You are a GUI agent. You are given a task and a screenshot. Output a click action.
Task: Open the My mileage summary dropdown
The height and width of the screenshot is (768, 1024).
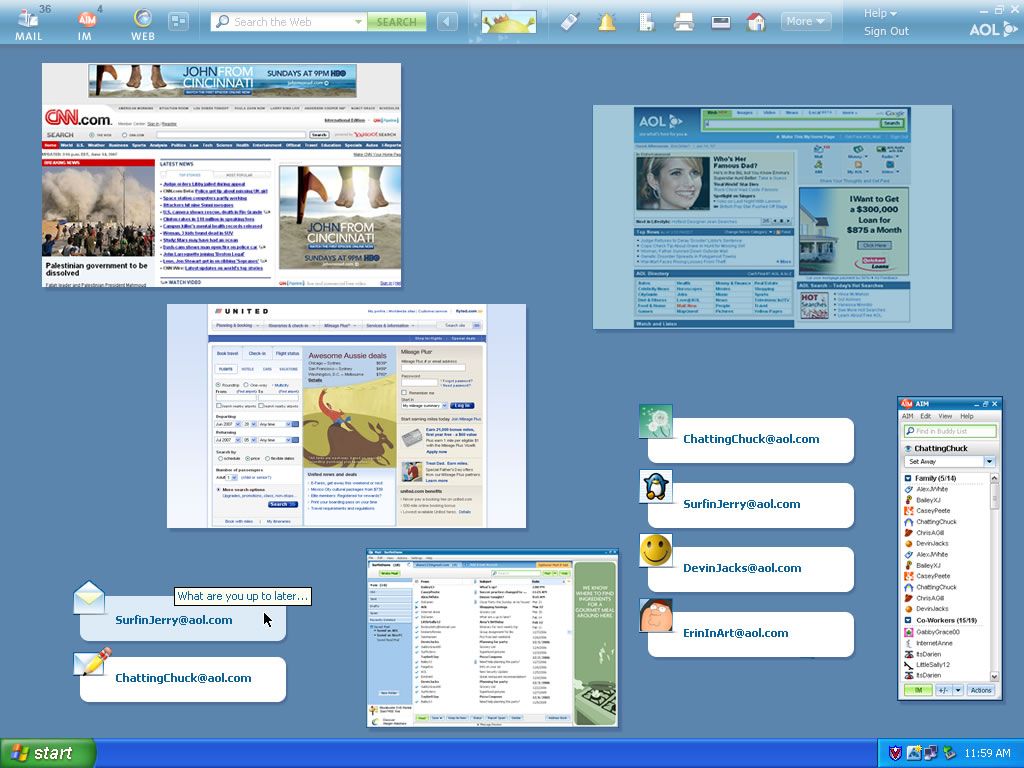[x=445, y=406]
